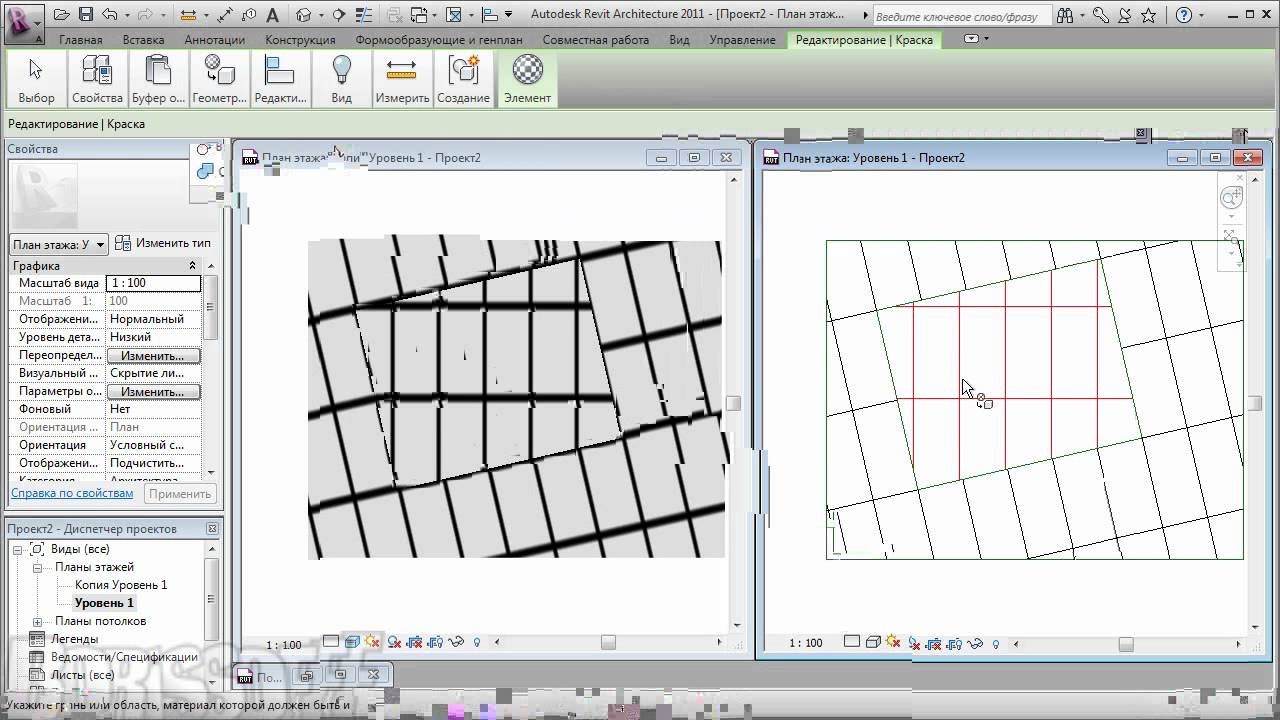This screenshot has width=1280, height=720.
Task: Open the Геометрия ribbon panel
Action: pyautogui.click(x=219, y=80)
